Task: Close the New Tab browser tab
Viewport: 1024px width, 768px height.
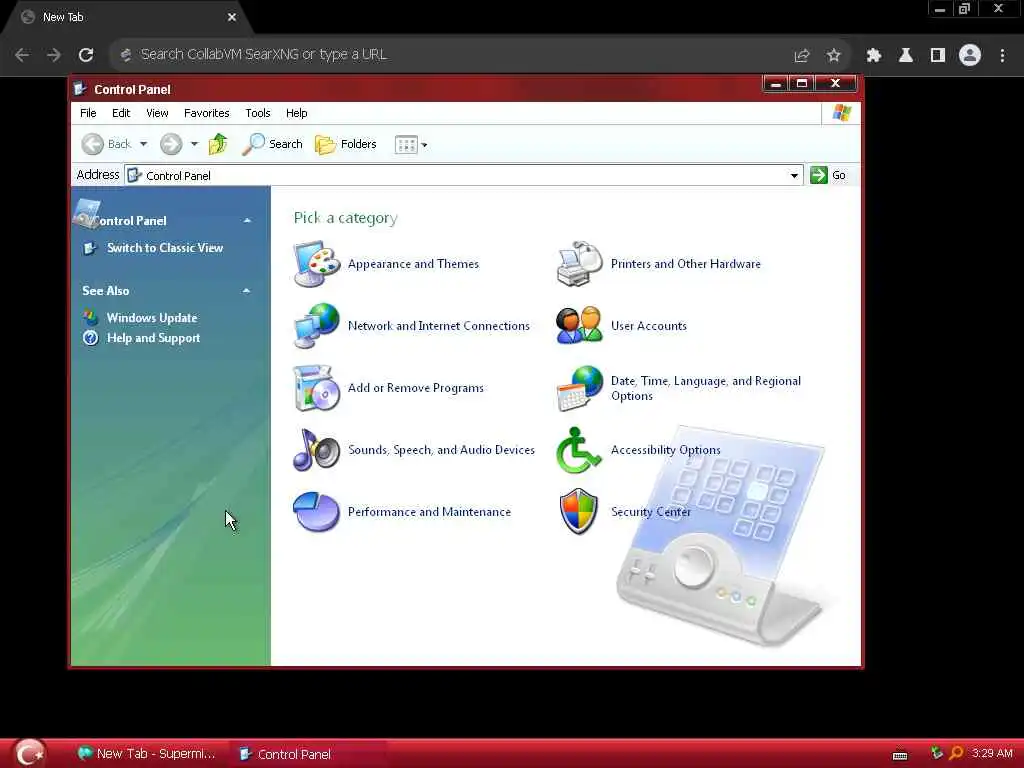Action: click(232, 17)
